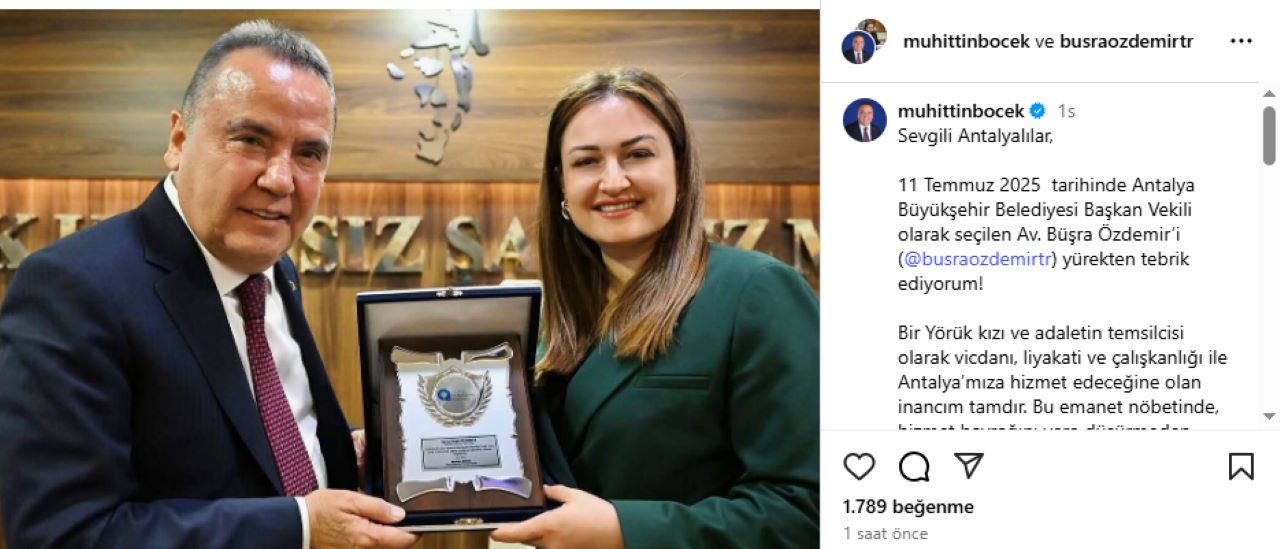Click muhittinbocek's avatar beside the caption
This screenshot has width=1280, height=549.
(x=865, y=120)
